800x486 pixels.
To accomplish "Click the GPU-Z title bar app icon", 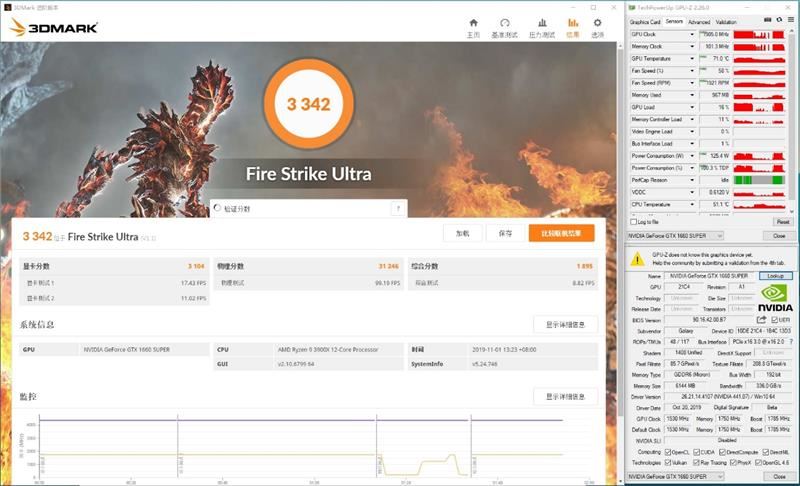I will (x=632, y=8).
